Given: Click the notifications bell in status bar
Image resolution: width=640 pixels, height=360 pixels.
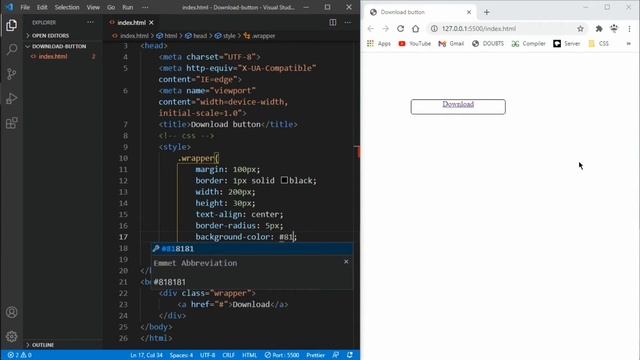Looking at the screenshot, I should point(350,355).
